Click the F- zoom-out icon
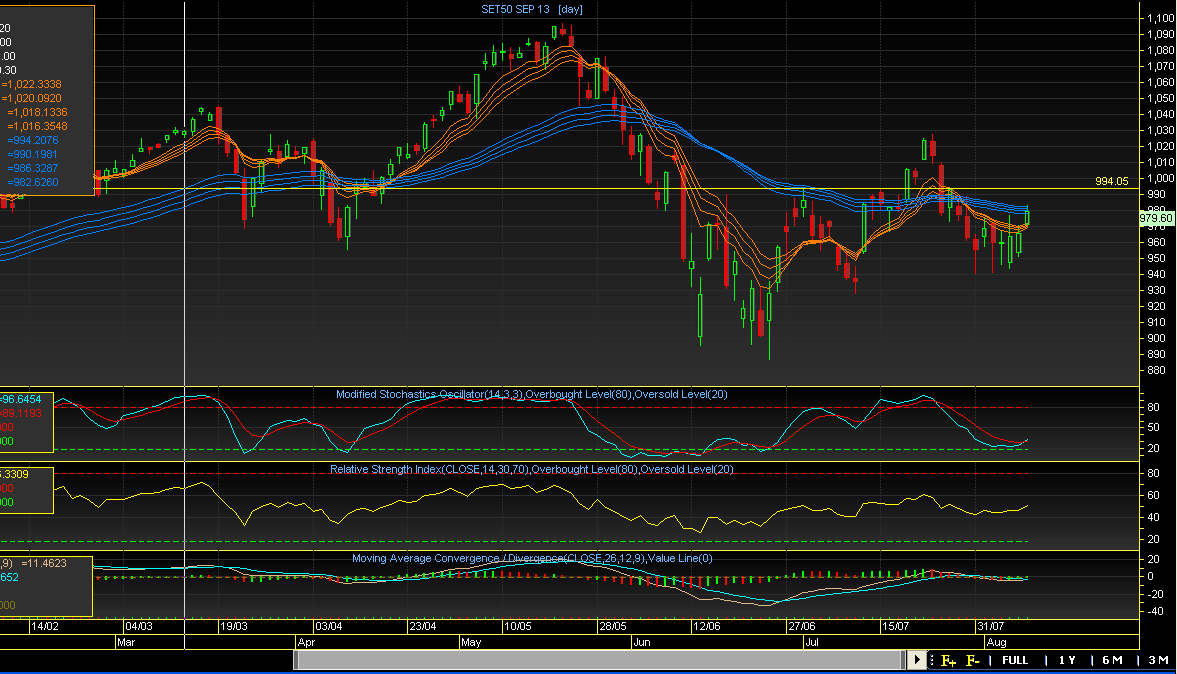The width and height of the screenshot is (1177, 674). click(973, 660)
